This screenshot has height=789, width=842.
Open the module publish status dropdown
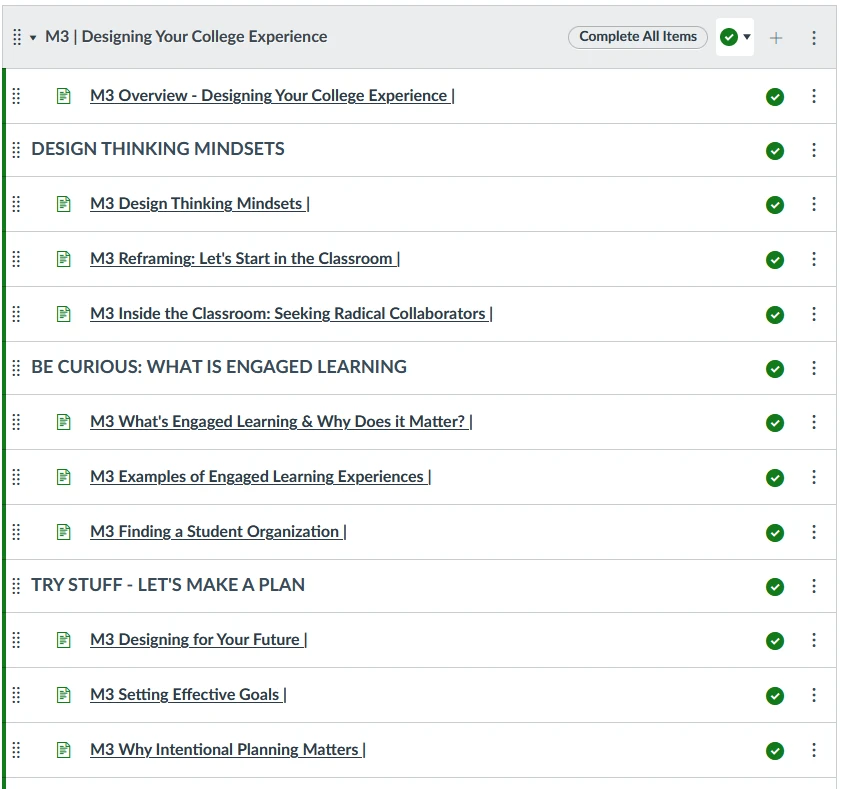(735, 37)
